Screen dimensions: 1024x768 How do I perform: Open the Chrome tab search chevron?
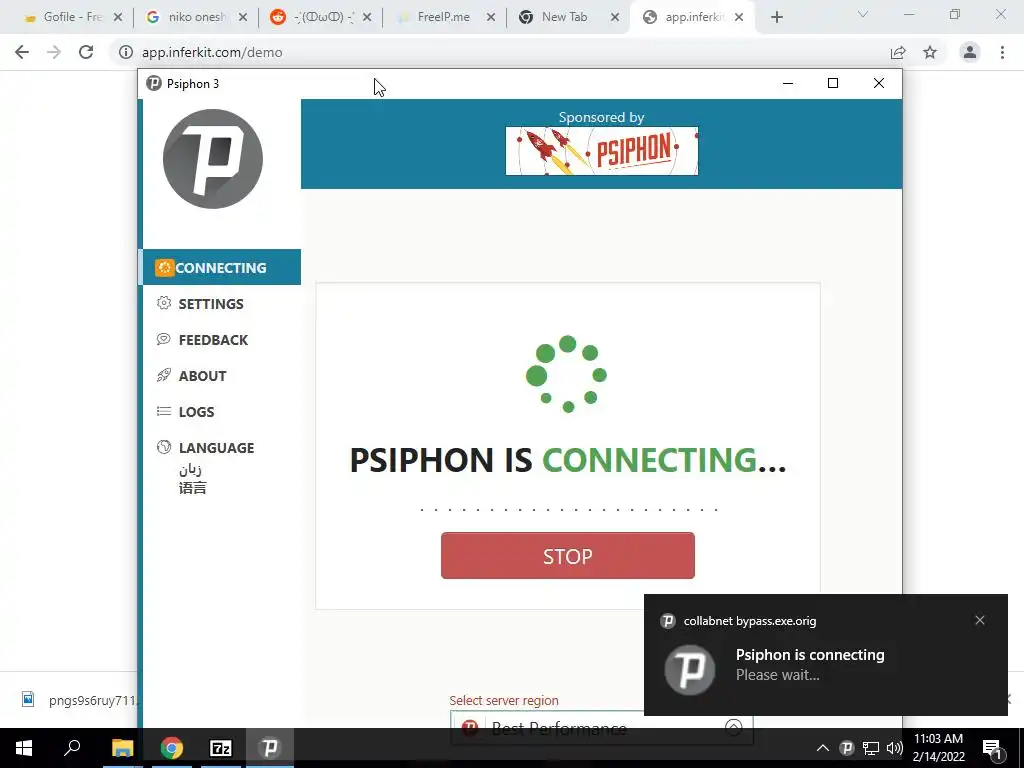[863, 14]
